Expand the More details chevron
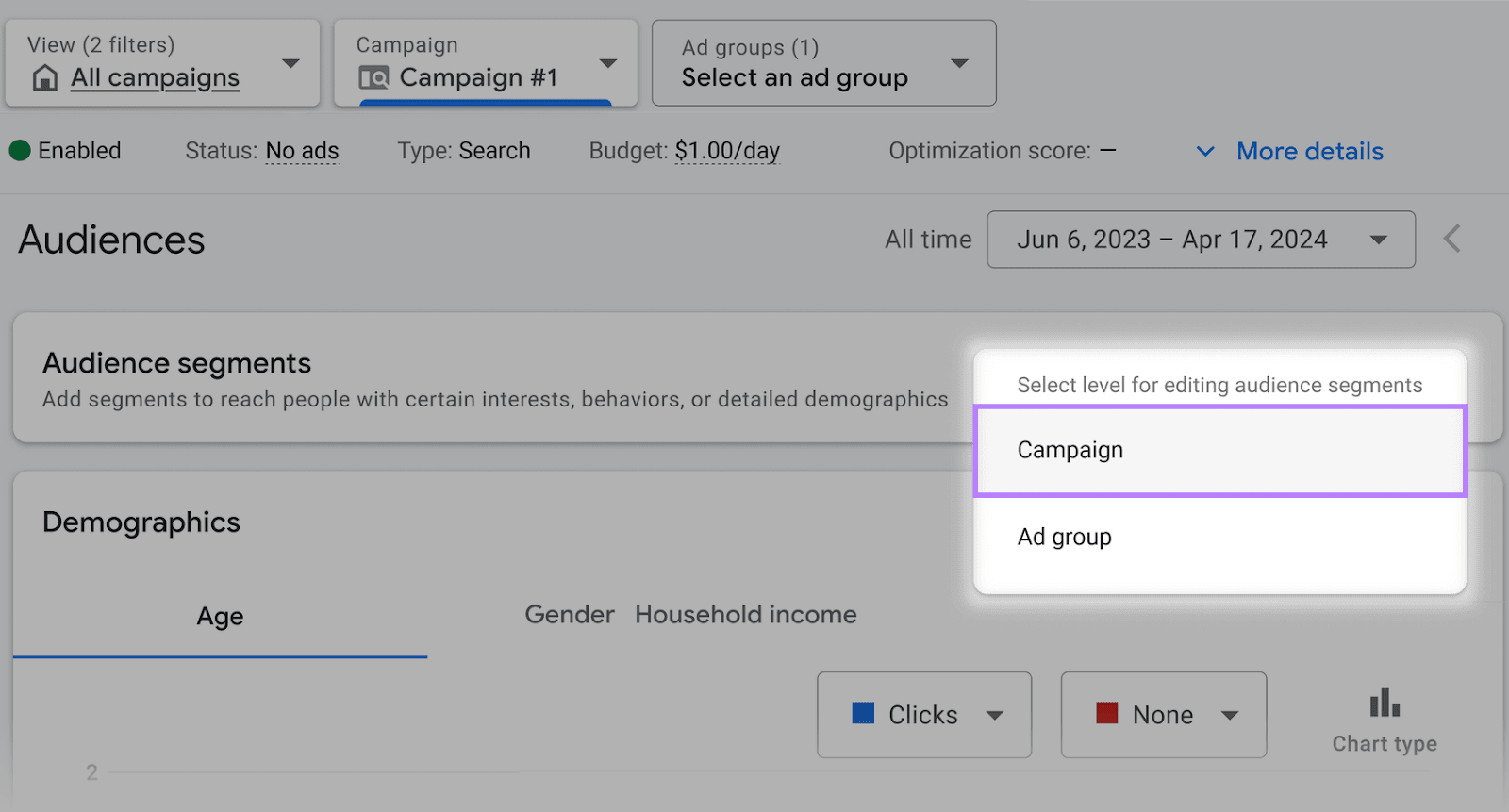This screenshot has width=1509, height=812. [1205, 152]
